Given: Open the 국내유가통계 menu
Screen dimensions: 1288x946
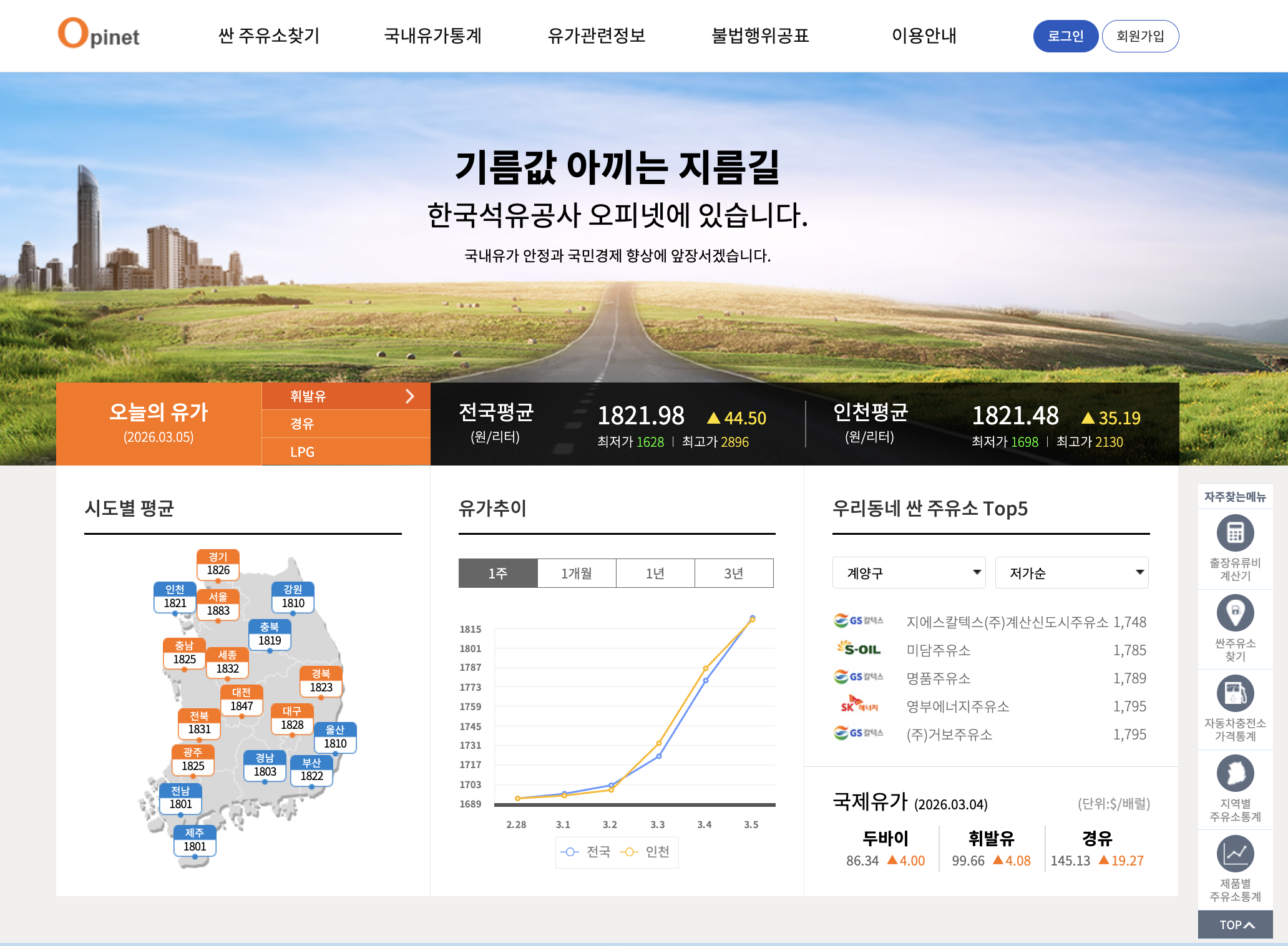Looking at the screenshot, I should click(x=432, y=36).
